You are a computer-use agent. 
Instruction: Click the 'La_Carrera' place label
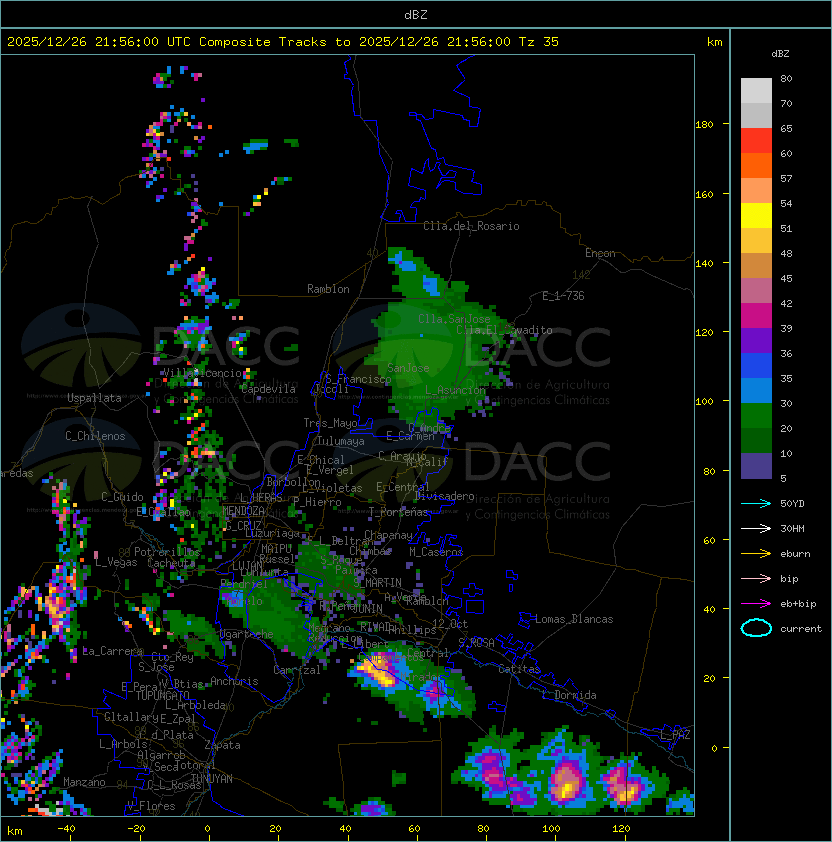pyautogui.click(x=113, y=651)
